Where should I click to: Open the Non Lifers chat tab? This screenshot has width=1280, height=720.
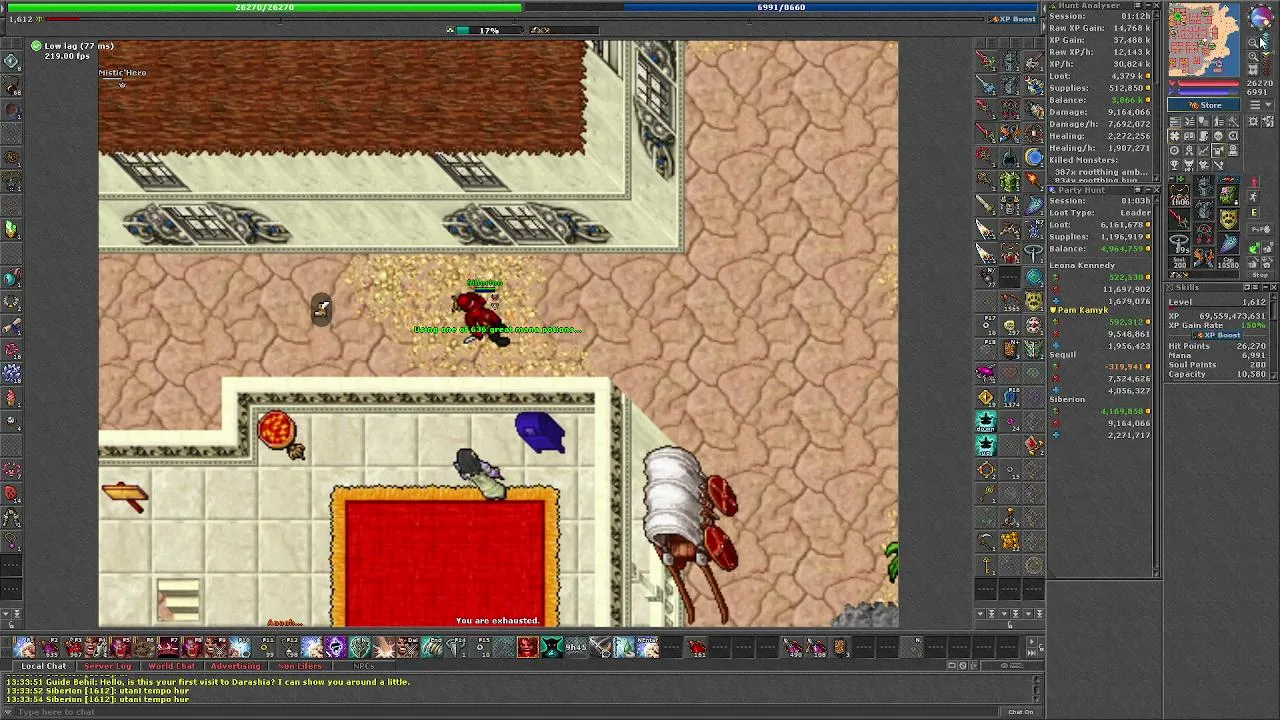[x=300, y=666]
